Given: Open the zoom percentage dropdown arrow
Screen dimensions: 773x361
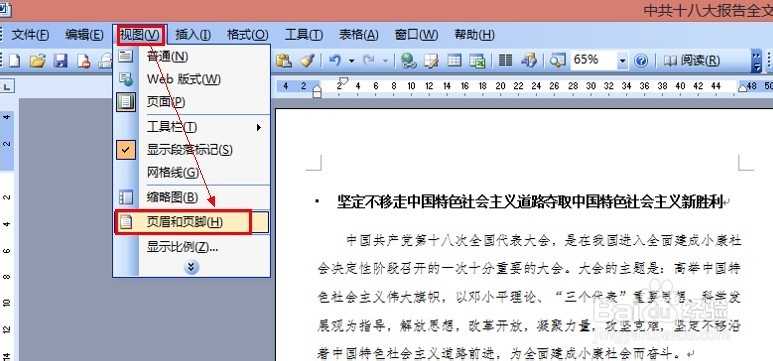Looking at the screenshot, I should pos(623,61).
